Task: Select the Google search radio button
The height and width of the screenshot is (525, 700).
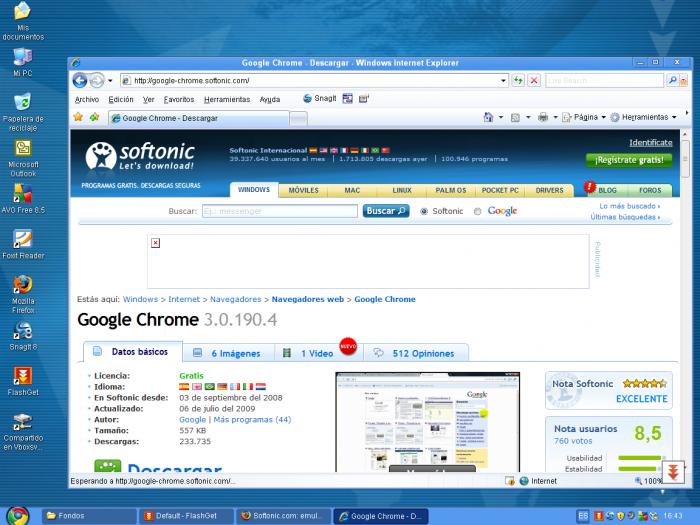Action: tap(477, 212)
